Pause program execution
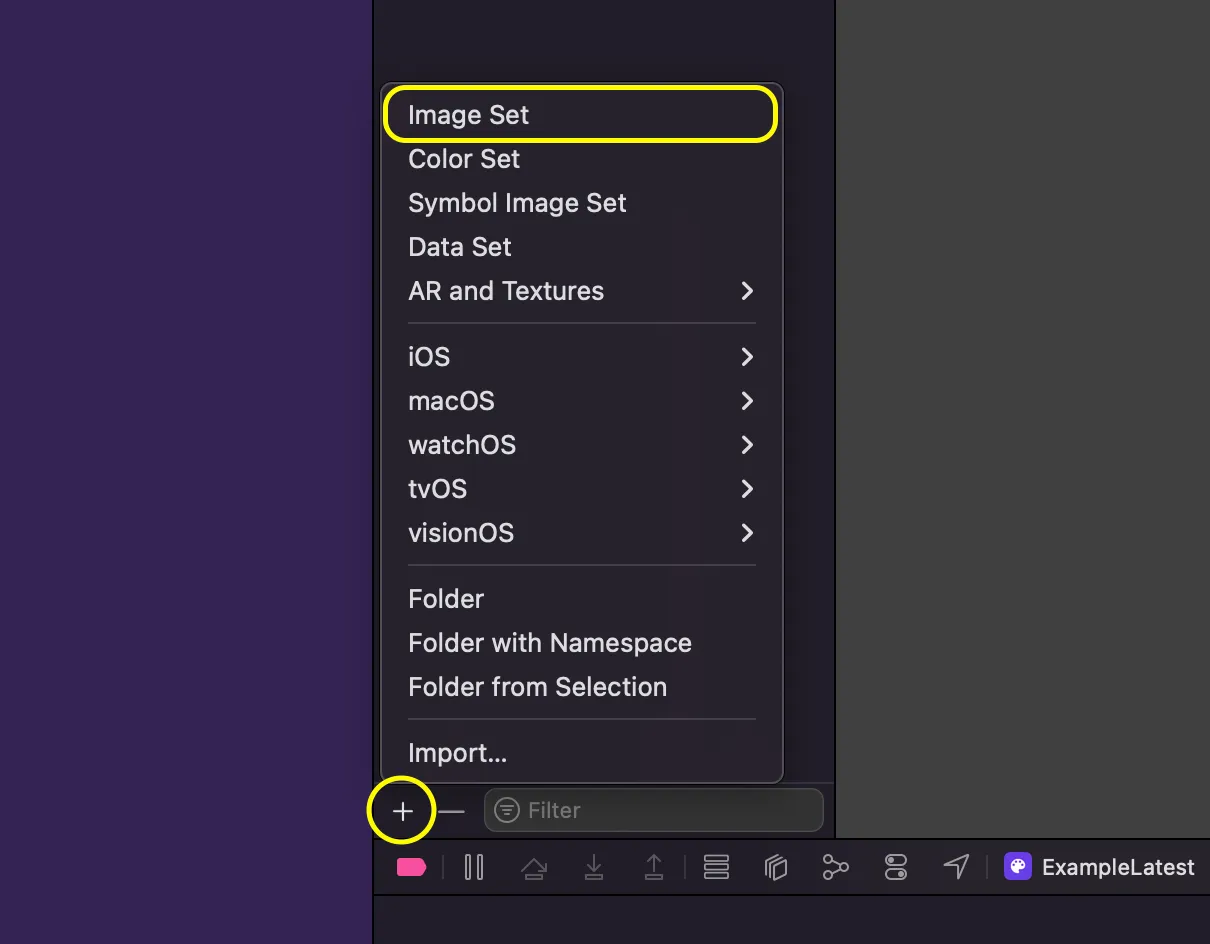The width and height of the screenshot is (1210, 944). click(474, 867)
